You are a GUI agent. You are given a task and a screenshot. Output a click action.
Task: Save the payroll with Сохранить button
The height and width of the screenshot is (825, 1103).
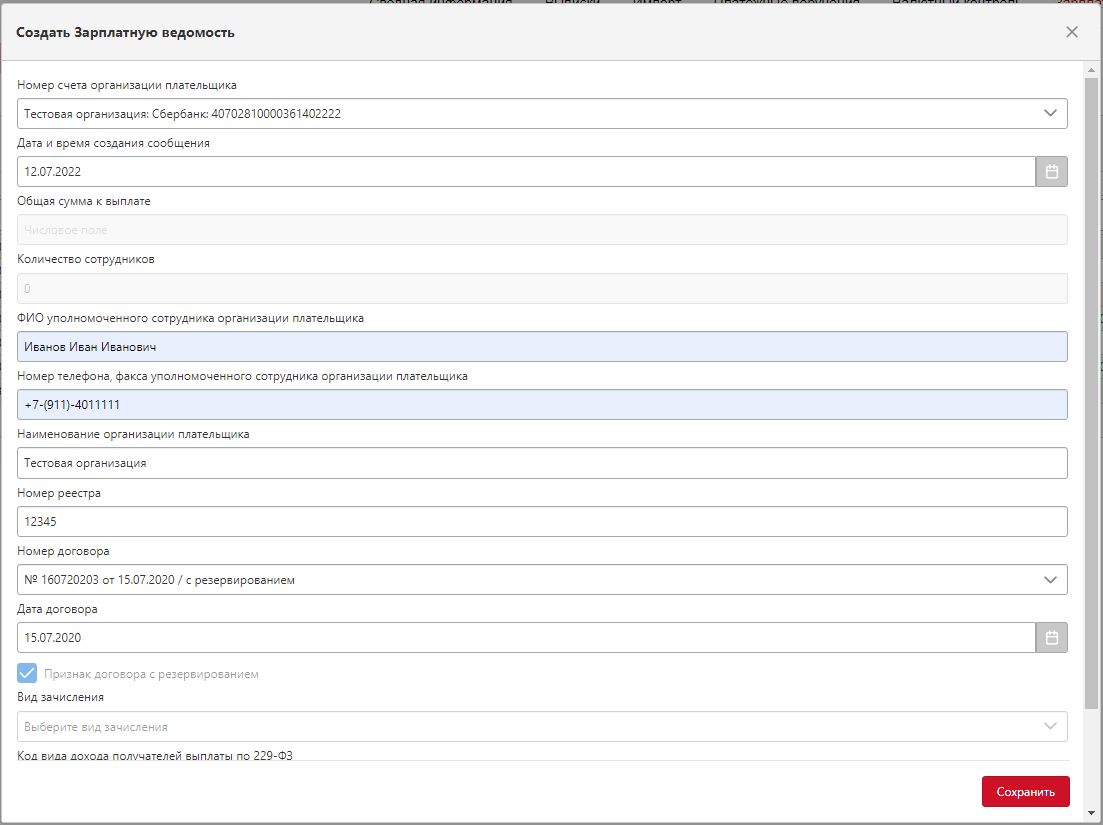tap(1026, 792)
